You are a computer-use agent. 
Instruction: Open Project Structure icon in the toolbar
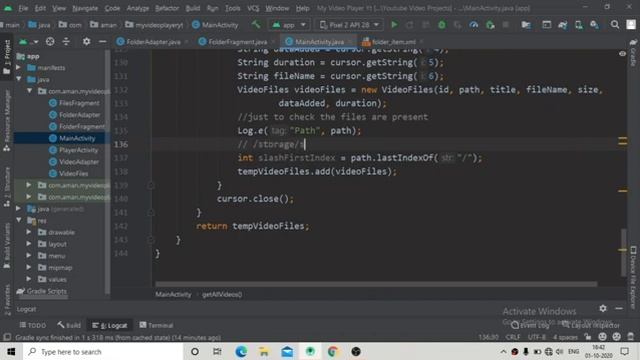click(x=526, y=25)
